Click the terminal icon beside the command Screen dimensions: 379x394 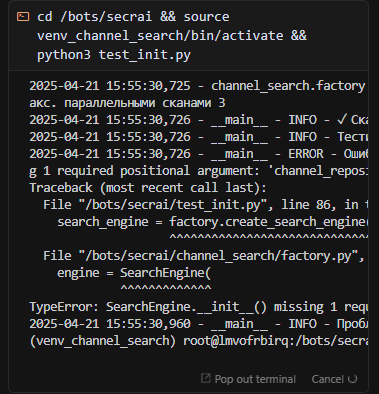coord(23,16)
